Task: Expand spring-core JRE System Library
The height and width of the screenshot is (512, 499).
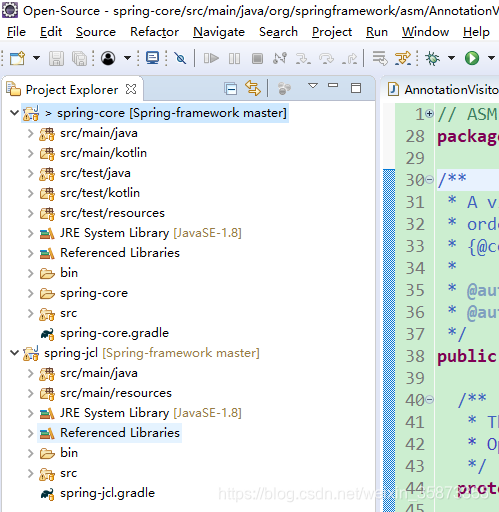Action: tap(30, 233)
